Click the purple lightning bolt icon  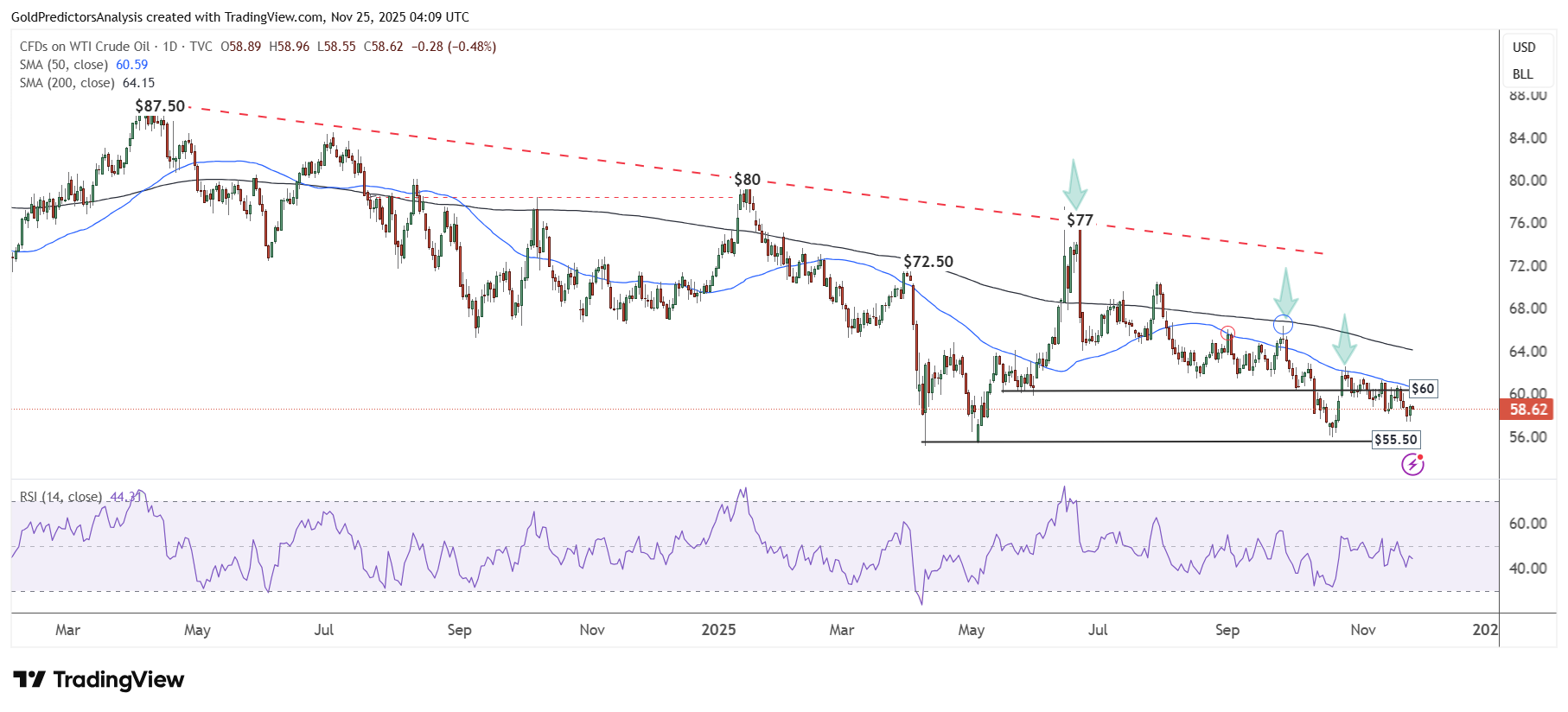point(1412,465)
